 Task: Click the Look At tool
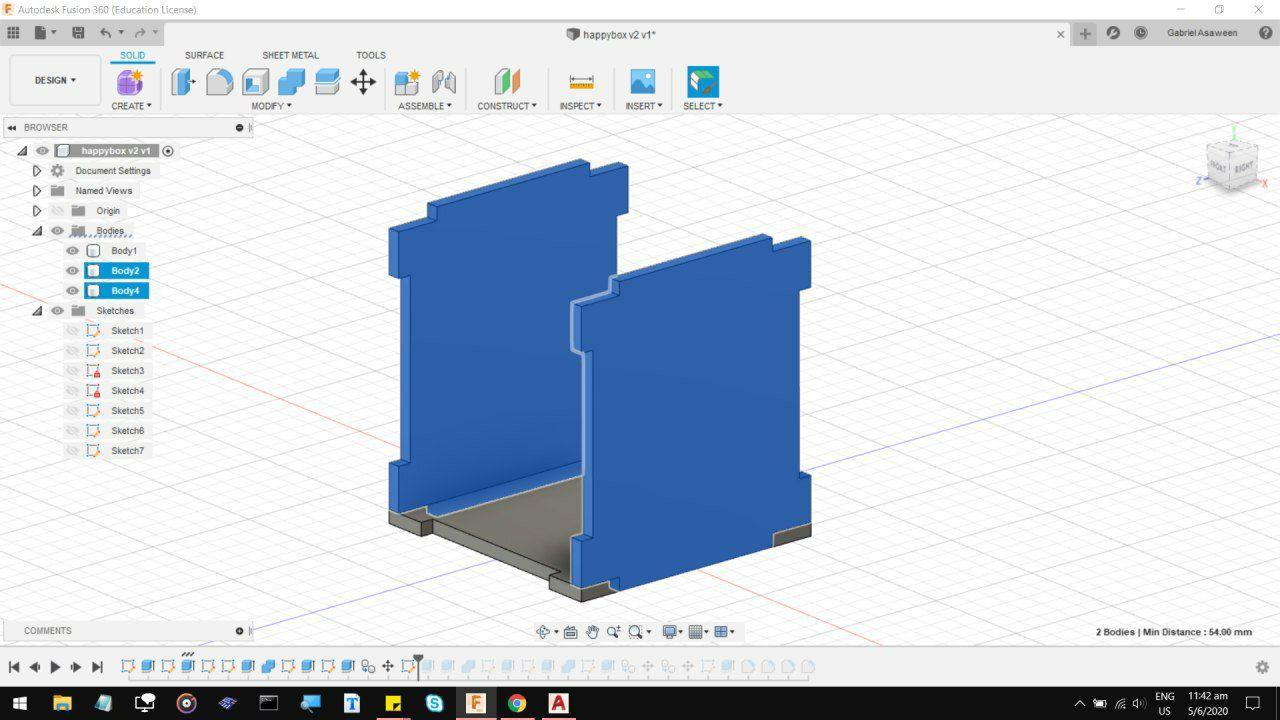point(570,632)
